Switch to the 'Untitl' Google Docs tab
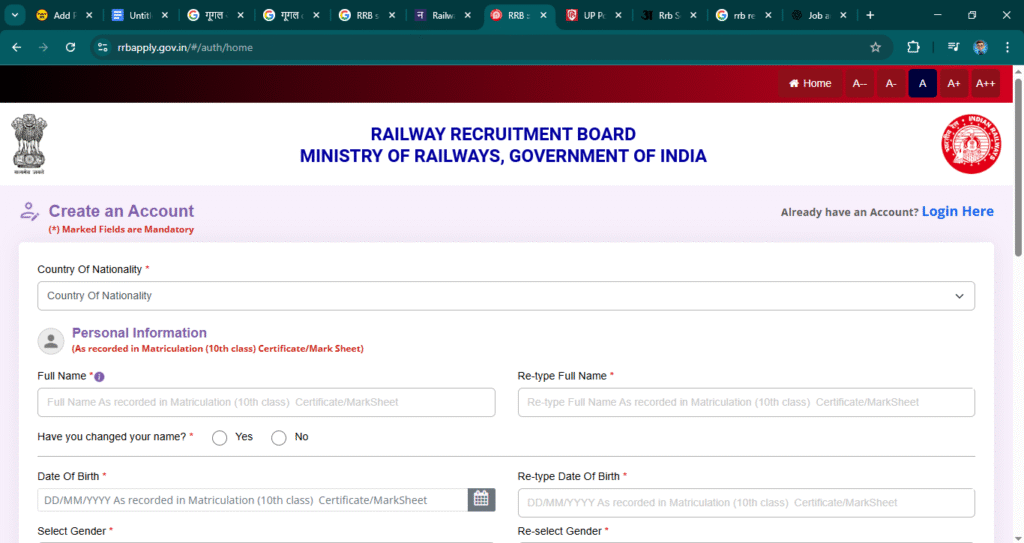1024x543 pixels. tap(140, 15)
